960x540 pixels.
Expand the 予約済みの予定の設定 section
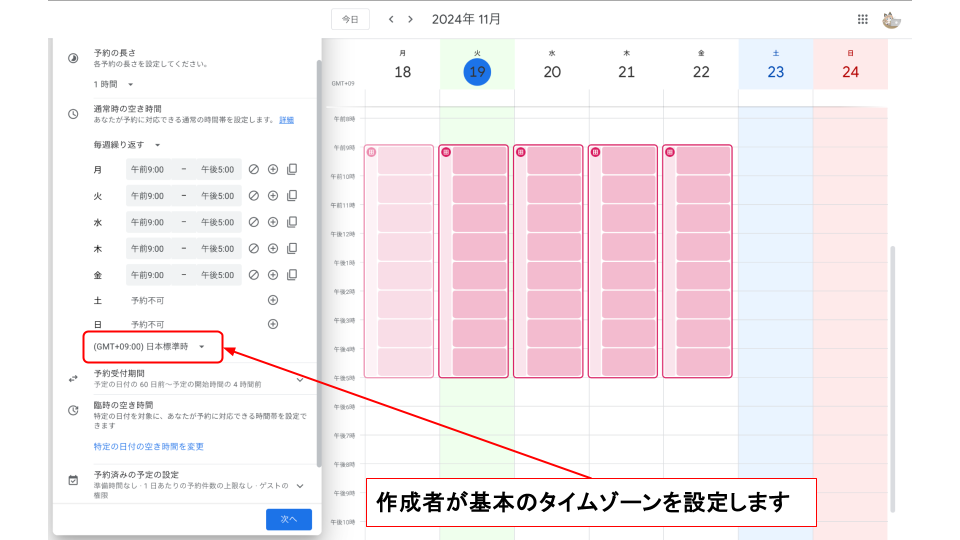click(300, 485)
